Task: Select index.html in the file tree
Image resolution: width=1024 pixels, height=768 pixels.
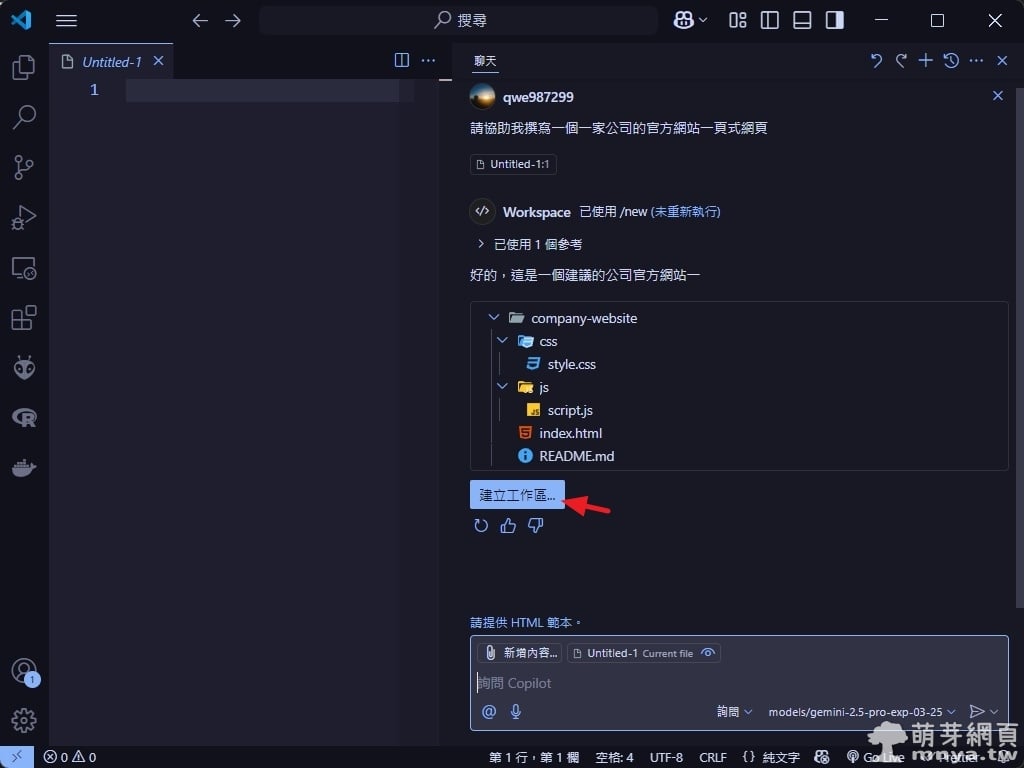Action: (x=570, y=433)
